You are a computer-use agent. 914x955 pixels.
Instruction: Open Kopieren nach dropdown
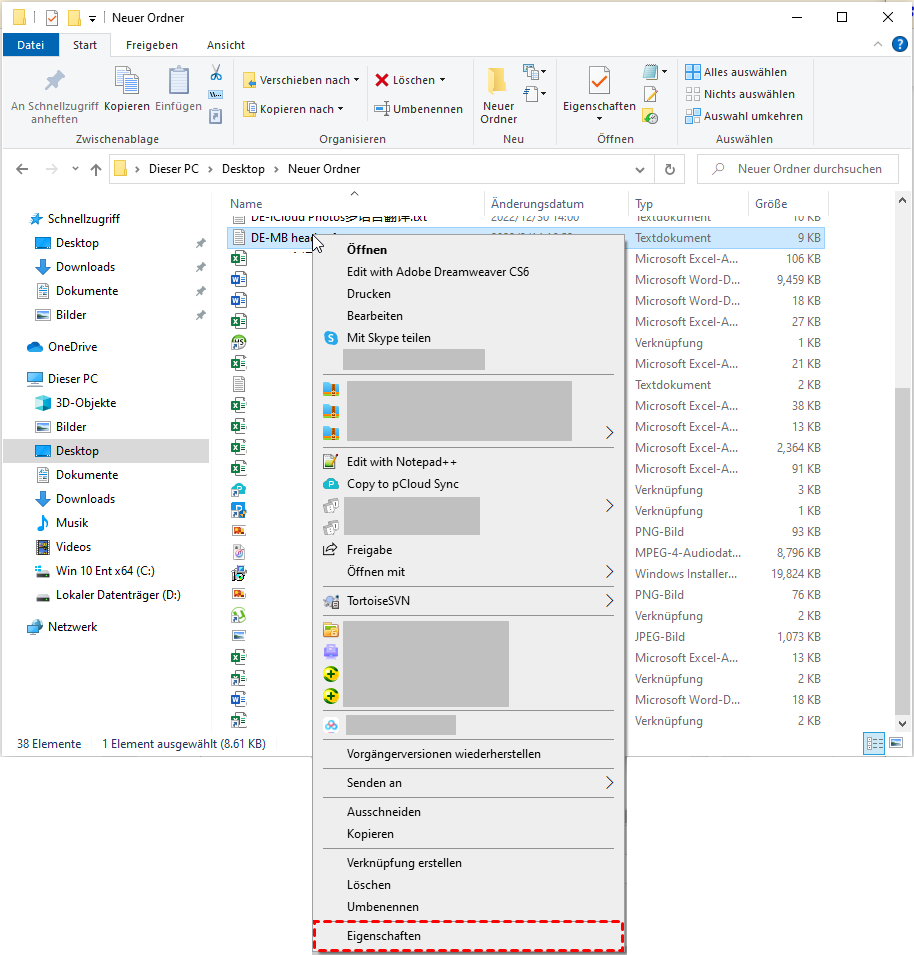coord(294,108)
